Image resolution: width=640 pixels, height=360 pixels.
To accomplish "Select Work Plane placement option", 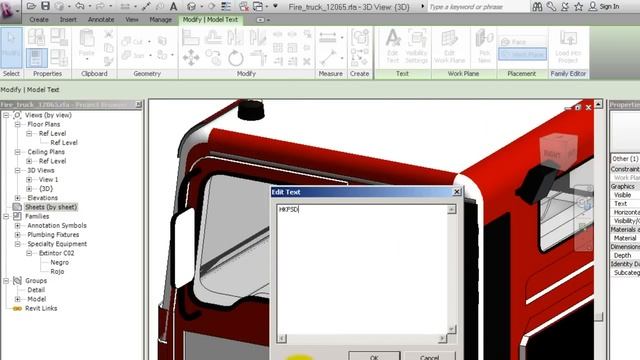I will click(x=522, y=54).
